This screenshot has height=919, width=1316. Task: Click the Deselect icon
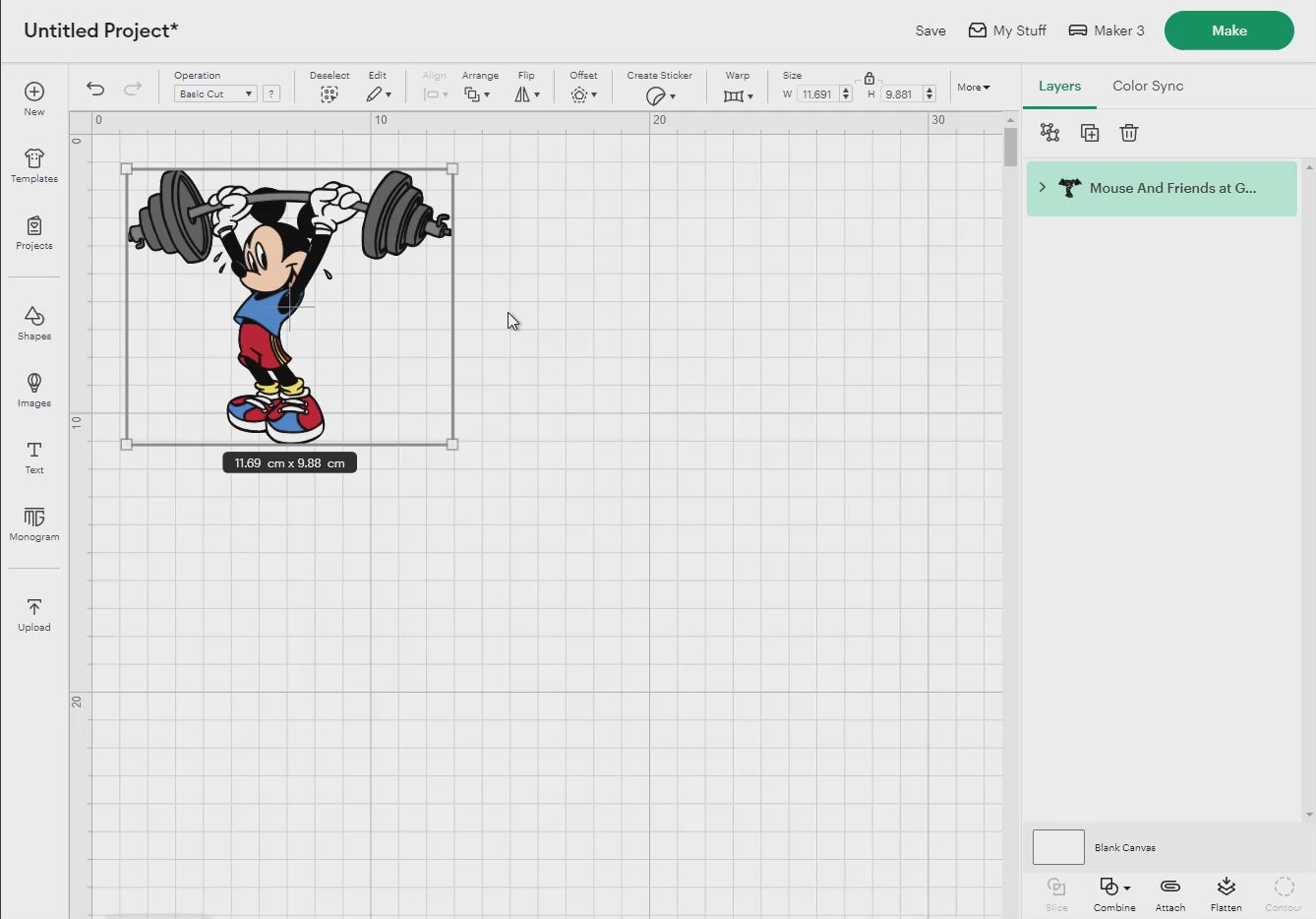[329, 94]
